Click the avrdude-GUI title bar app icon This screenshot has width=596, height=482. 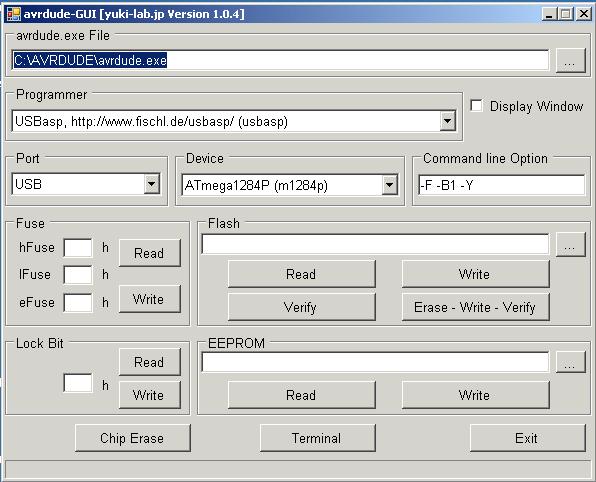pos(14,14)
